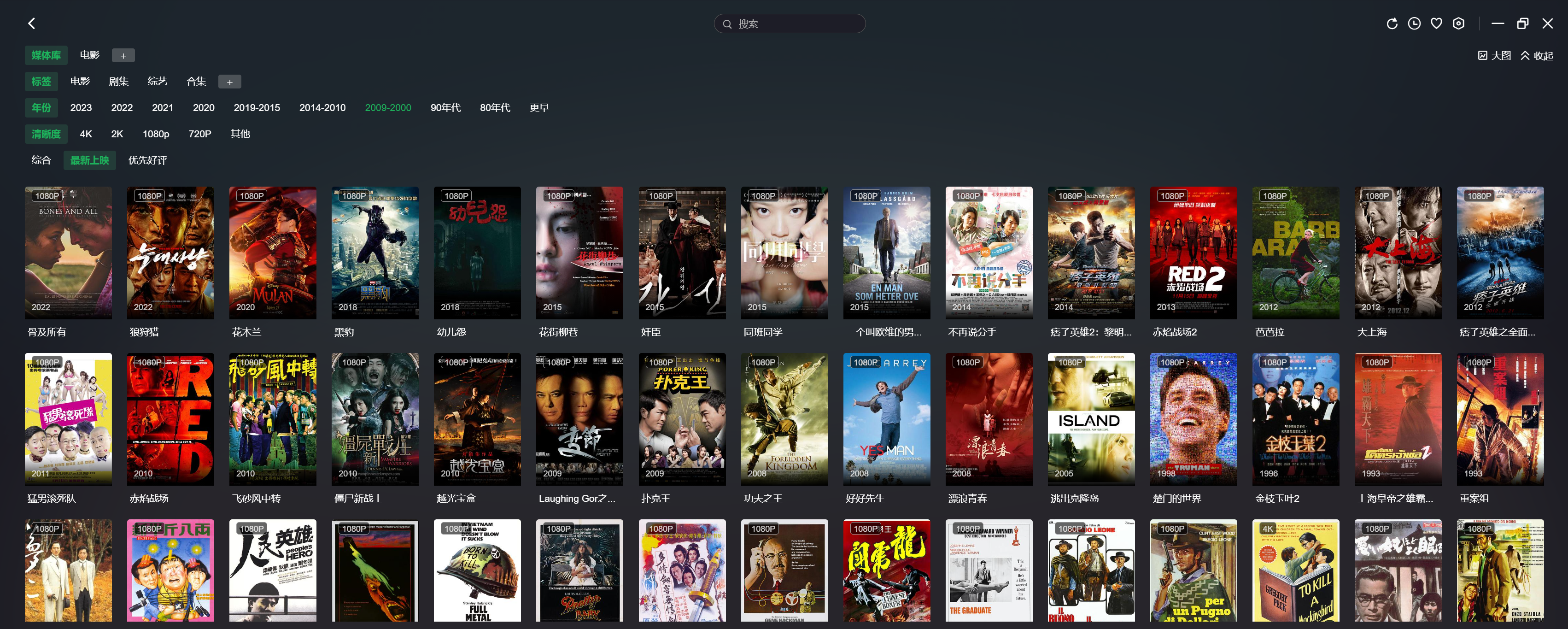The height and width of the screenshot is (629, 1568).
Task: Open settings hexagon icon
Action: [x=1458, y=23]
